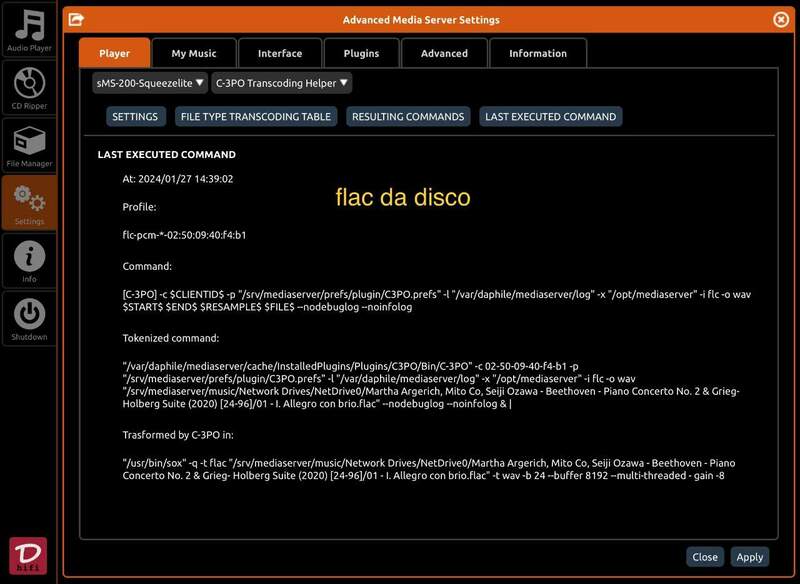Open the C-3PO Transcoding Helper dropdown
This screenshot has height=584, width=800.
tap(282, 83)
